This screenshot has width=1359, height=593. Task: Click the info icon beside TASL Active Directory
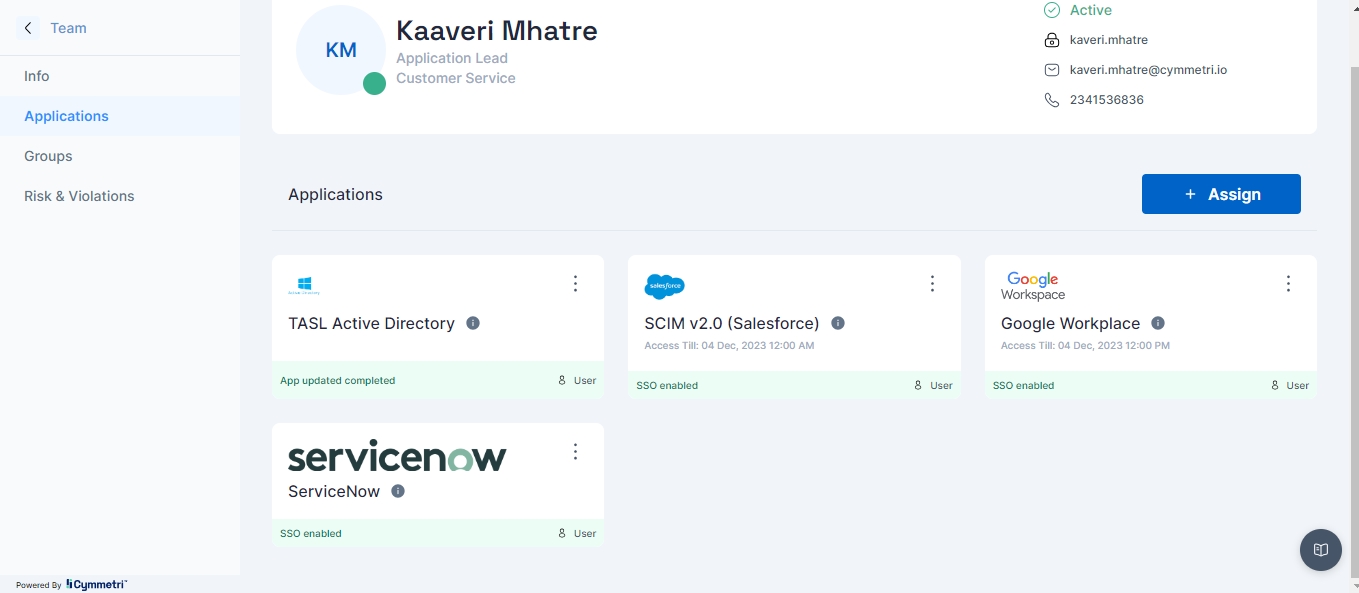[473, 323]
